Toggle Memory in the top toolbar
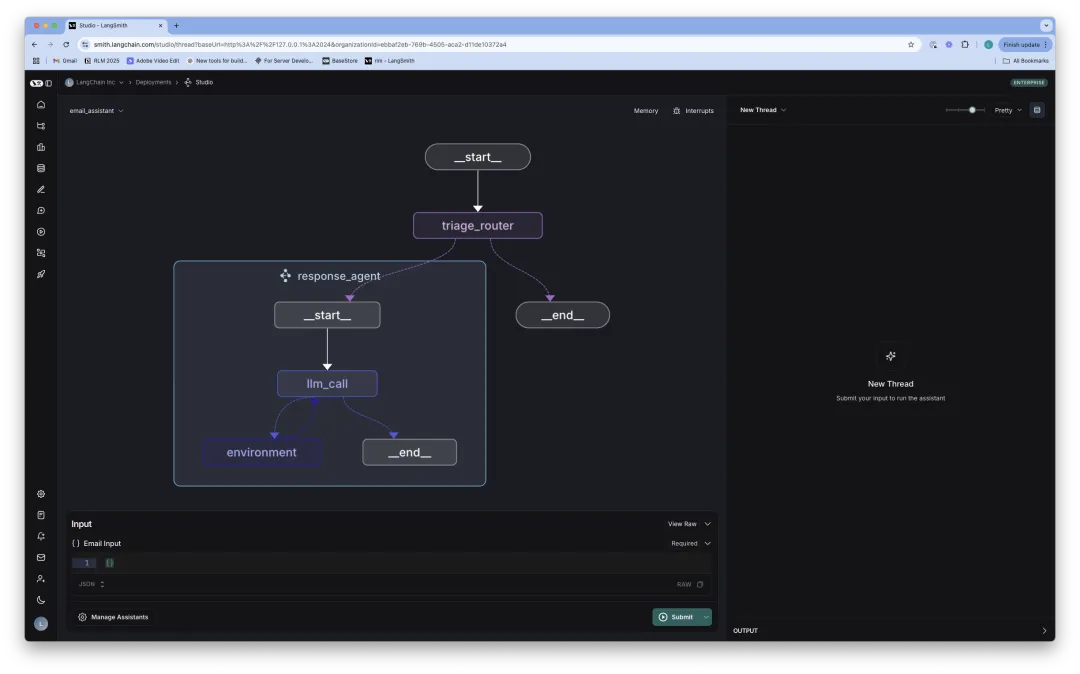The height and width of the screenshot is (674, 1080). pos(646,110)
